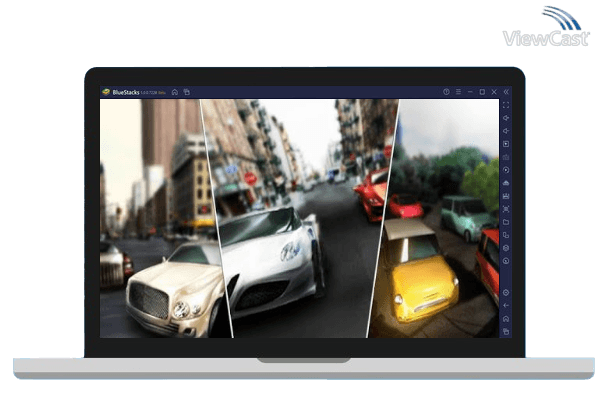Open recent apps icon at sidebar bottom
602x414 pixels.
[x=506, y=331]
